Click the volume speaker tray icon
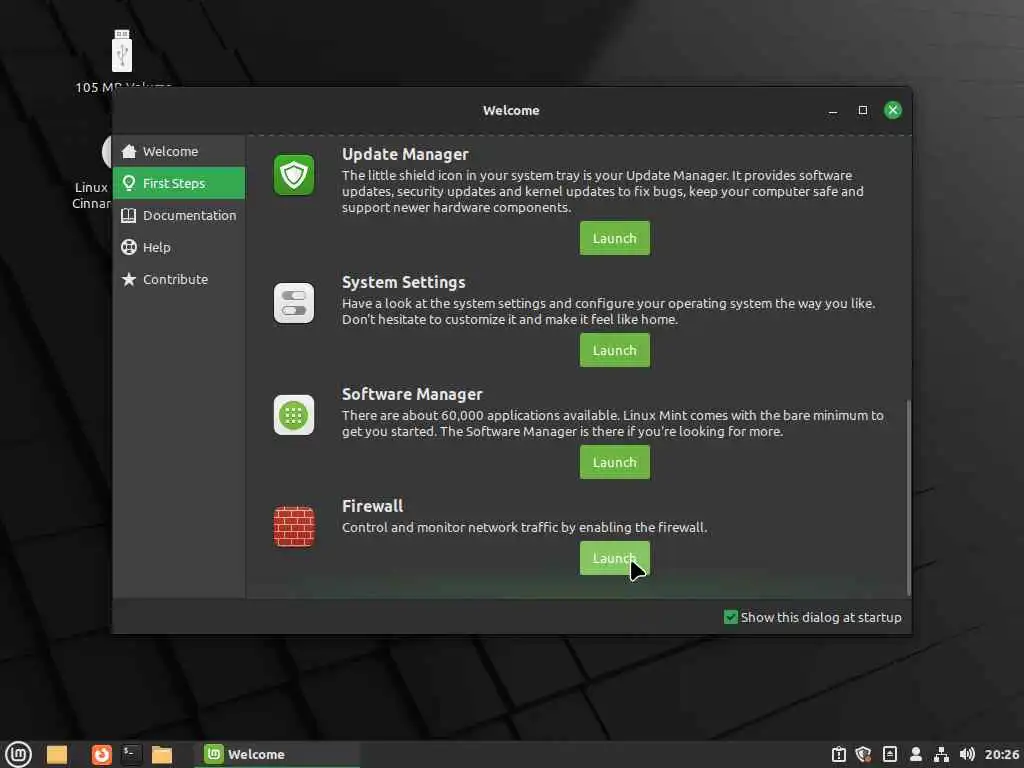This screenshot has height=768, width=1024. [967, 754]
